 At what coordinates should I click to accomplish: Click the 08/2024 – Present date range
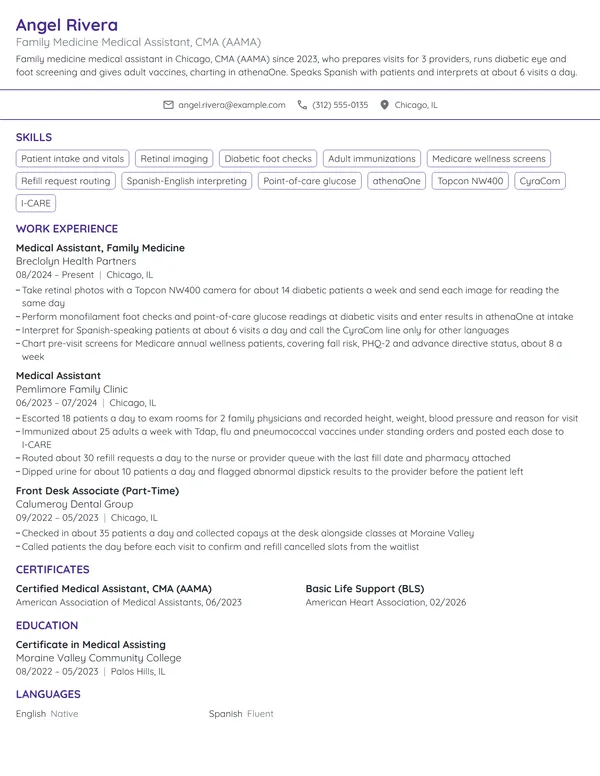pos(54,275)
